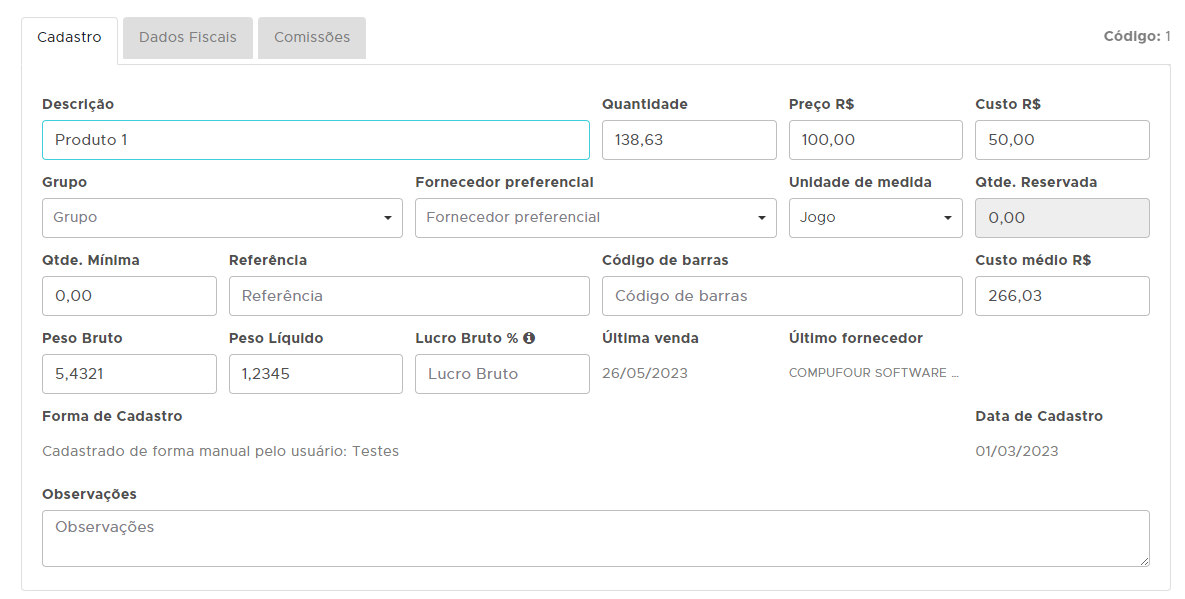The width and height of the screenshot is (1185, 599).
Task: Focus the Quantidade input field
Action: [688, 140]
